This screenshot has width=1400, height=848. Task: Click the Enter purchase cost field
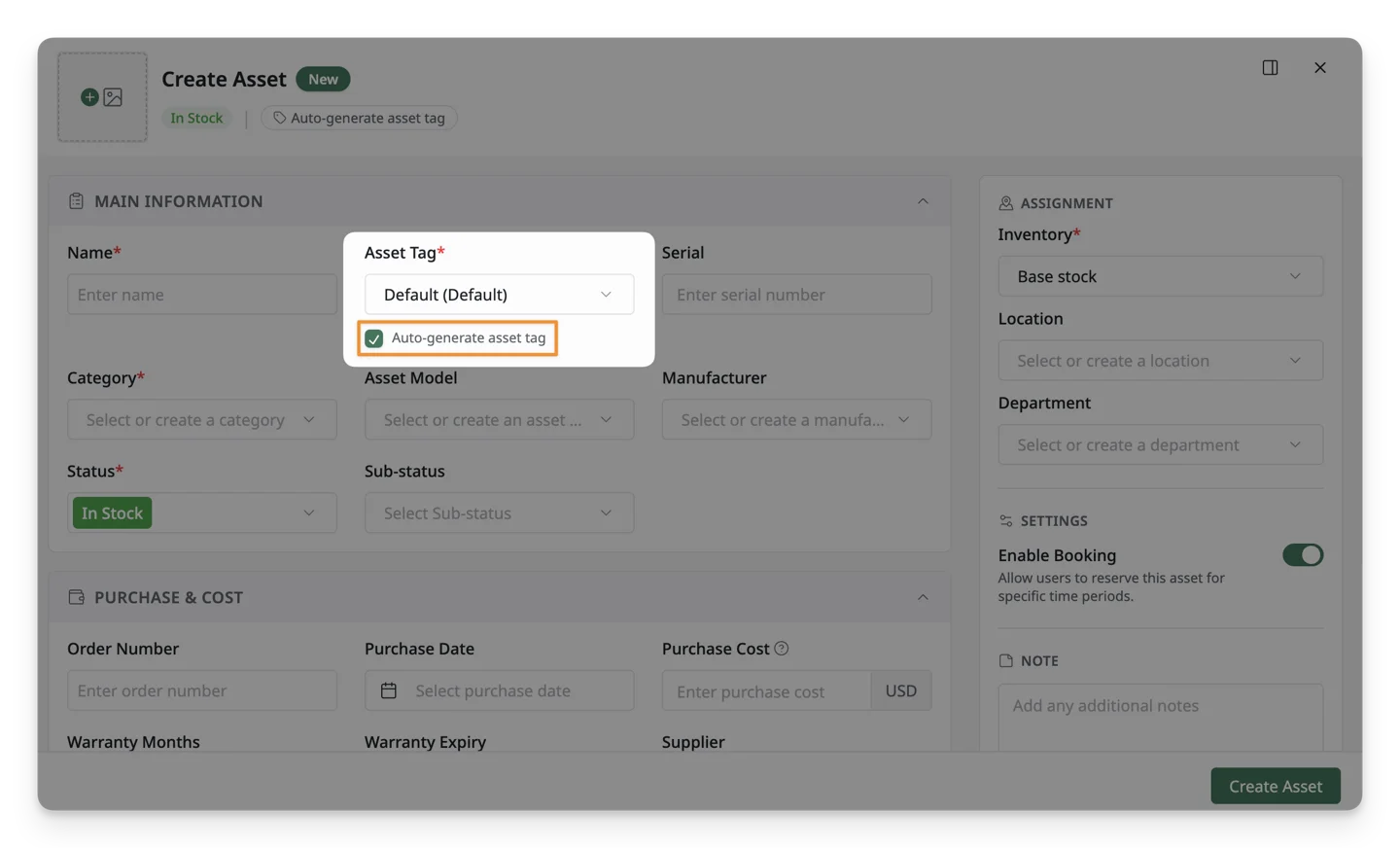click(766, 691)
